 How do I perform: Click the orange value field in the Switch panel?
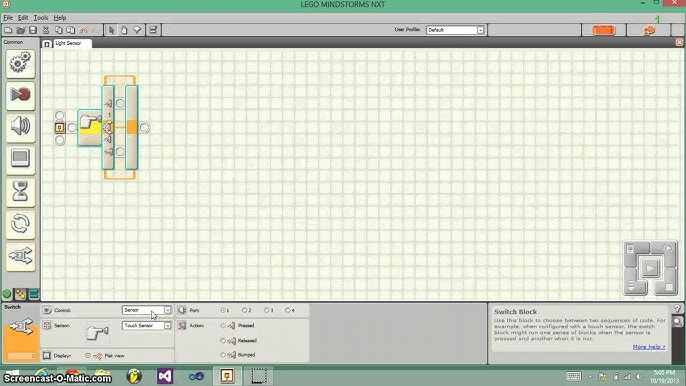click(21, 356)
